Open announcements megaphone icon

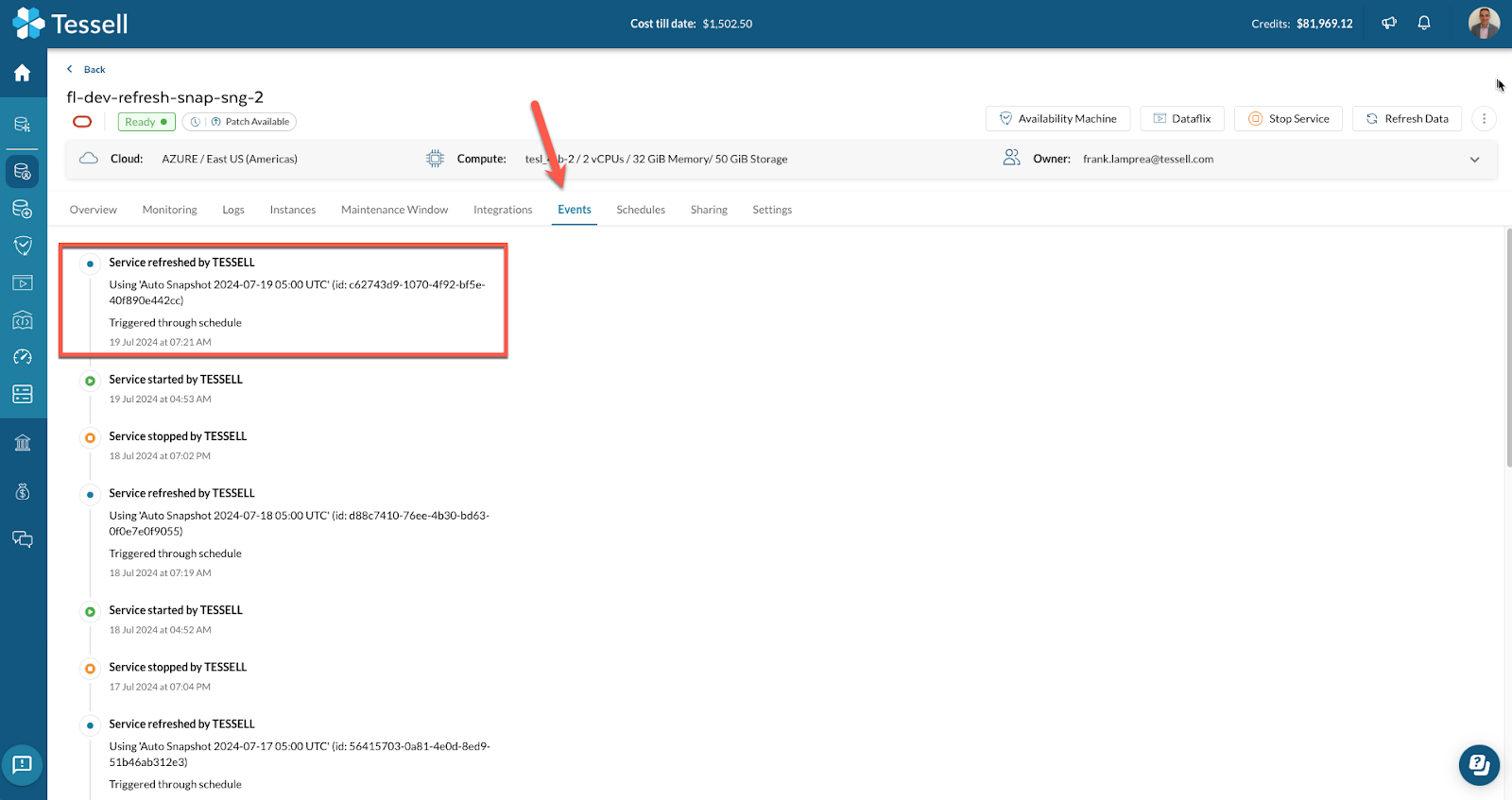click(x=1389, y=24)
